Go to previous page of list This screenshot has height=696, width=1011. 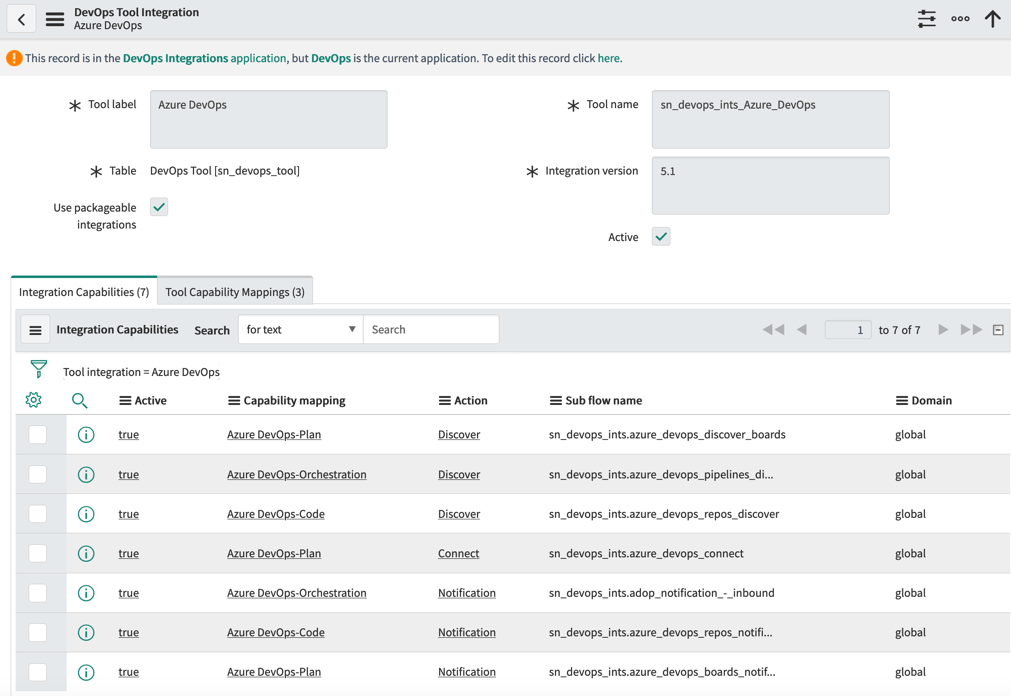801,330
